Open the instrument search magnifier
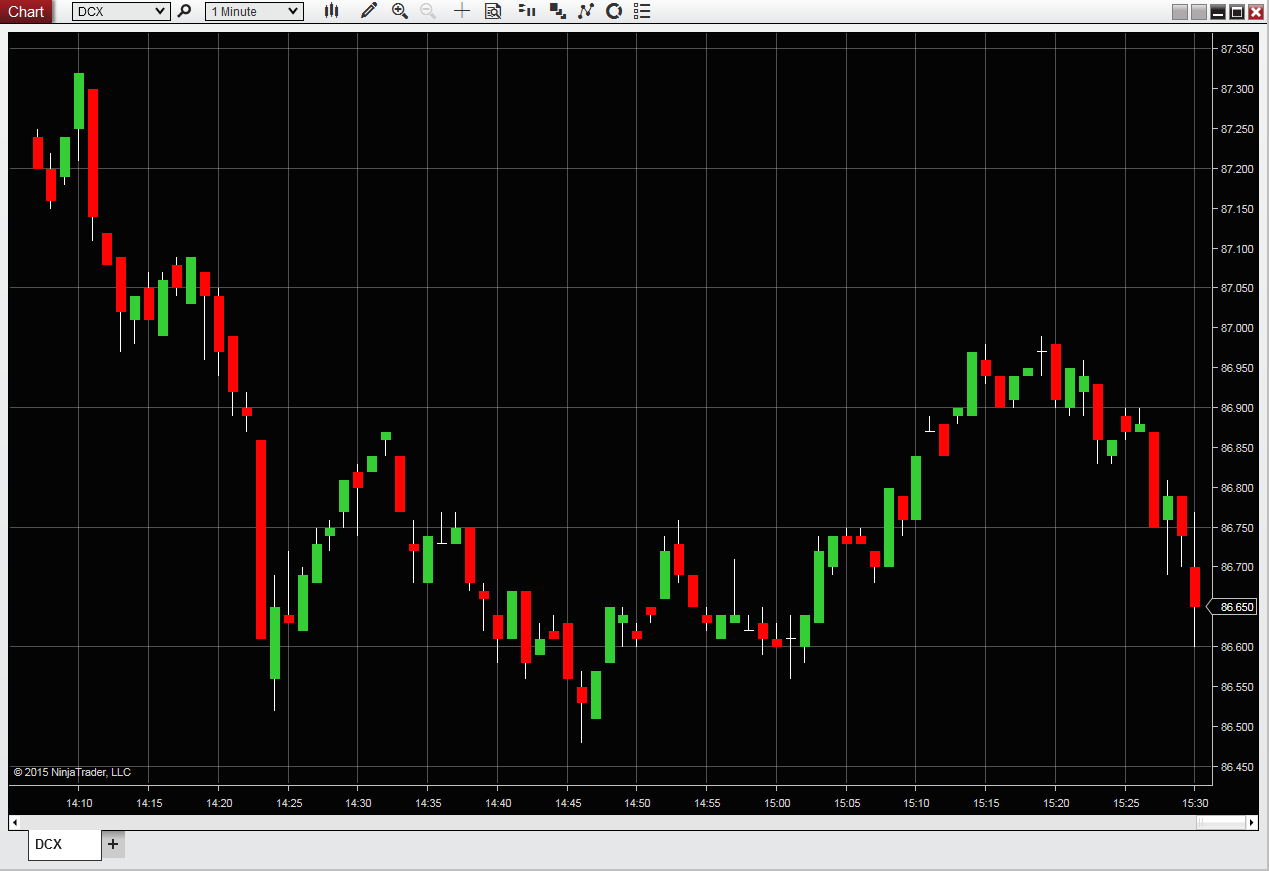This screenshot has height=871, width=1269. (184, 11)
